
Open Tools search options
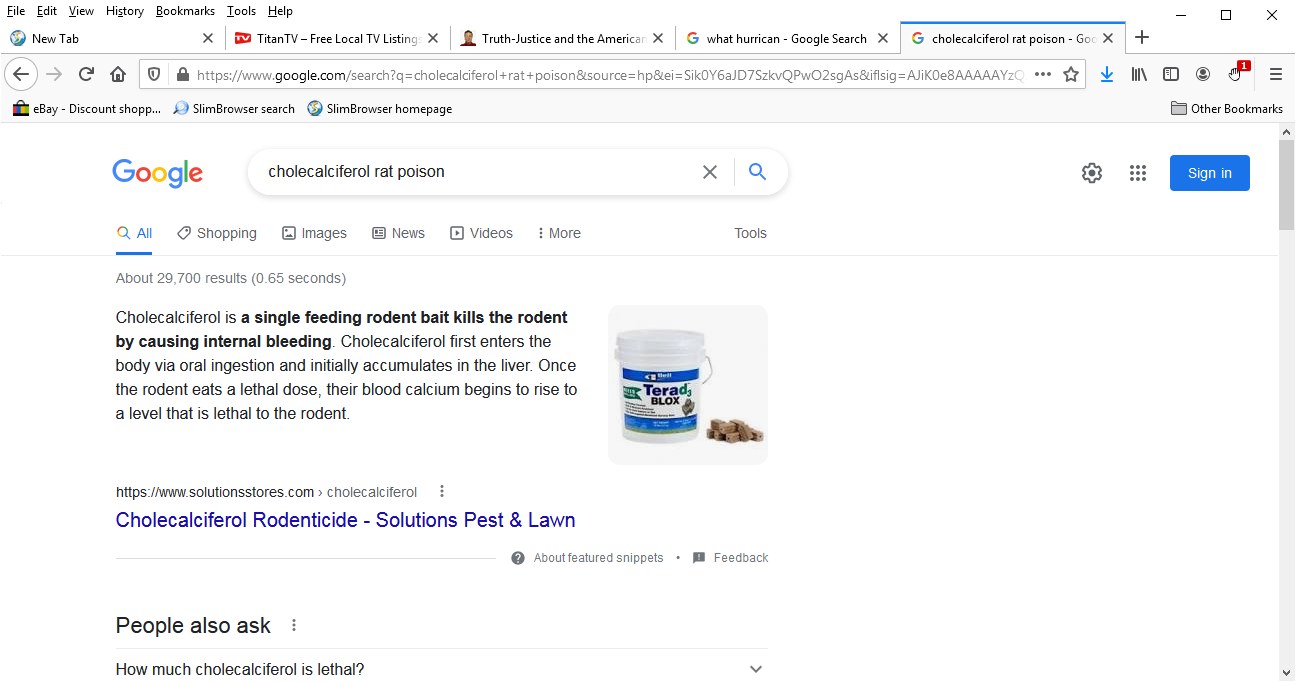tap(750, 233)
